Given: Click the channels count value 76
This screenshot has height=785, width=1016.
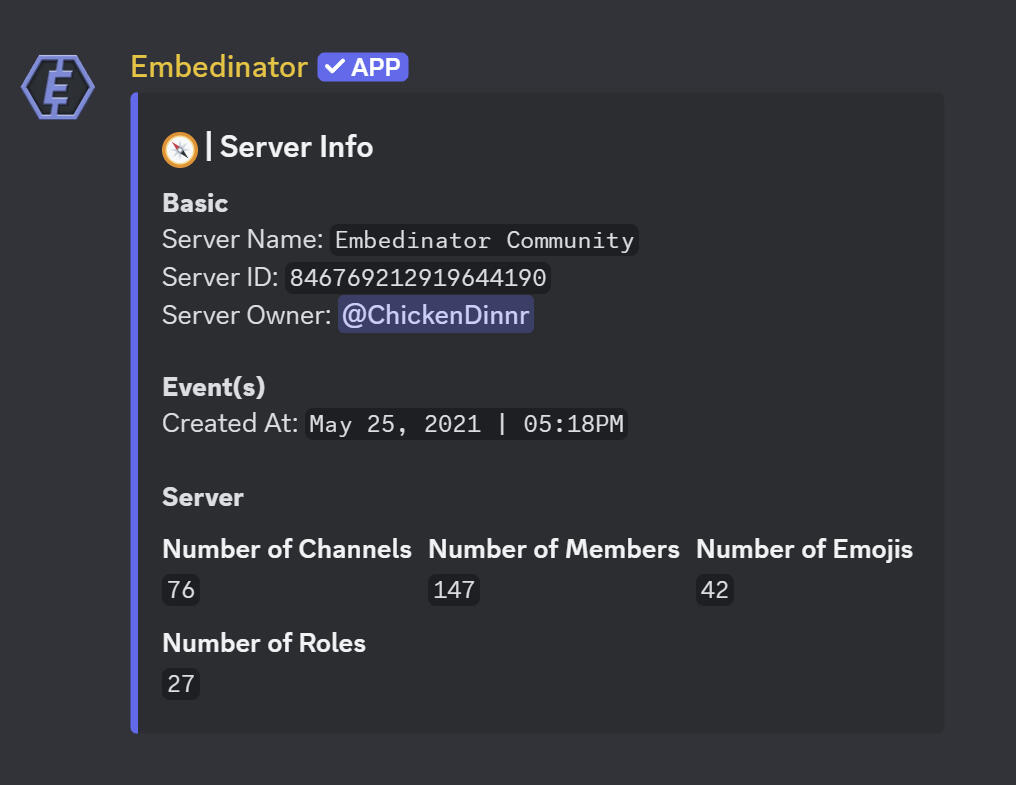Looking at the screenshot, I should click(x=181, y=590).
